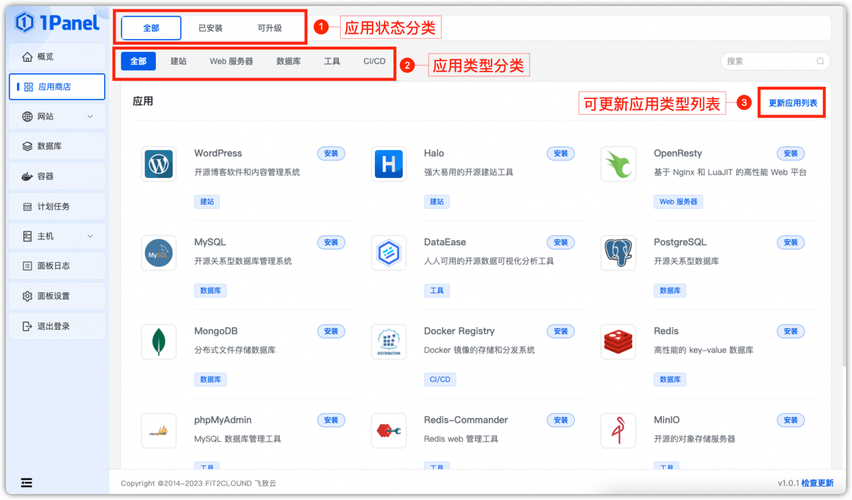The height and width of the screenshot is (500, 852).
Task: Open the 数据库 sidebar item
Action: tap(57, 146)
